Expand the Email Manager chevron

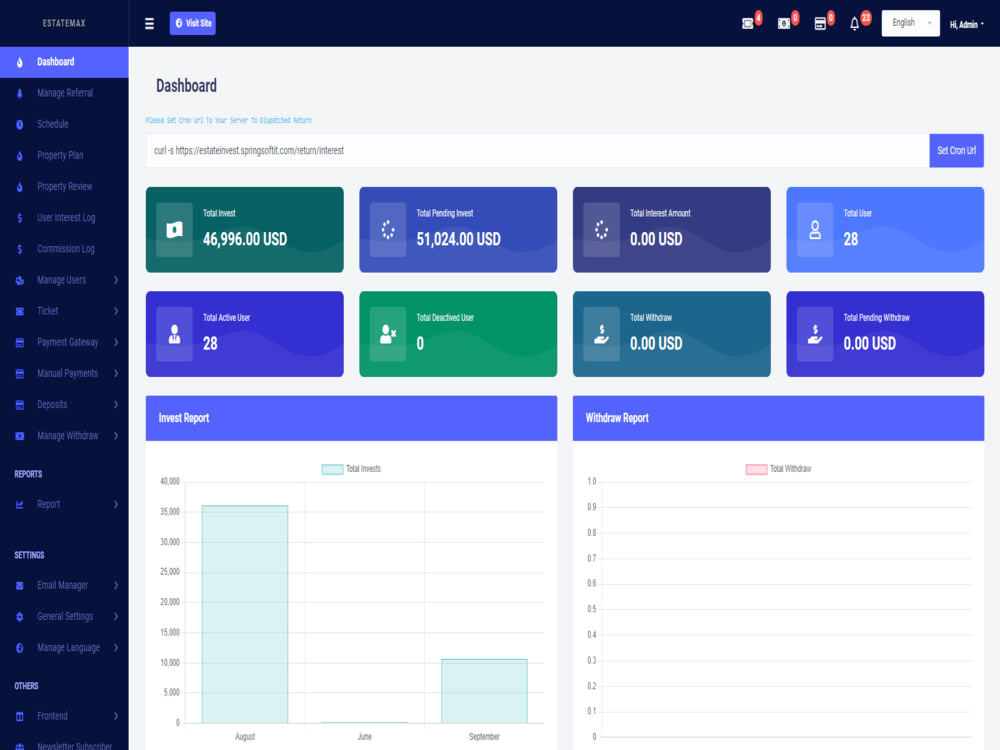(115, 585)
